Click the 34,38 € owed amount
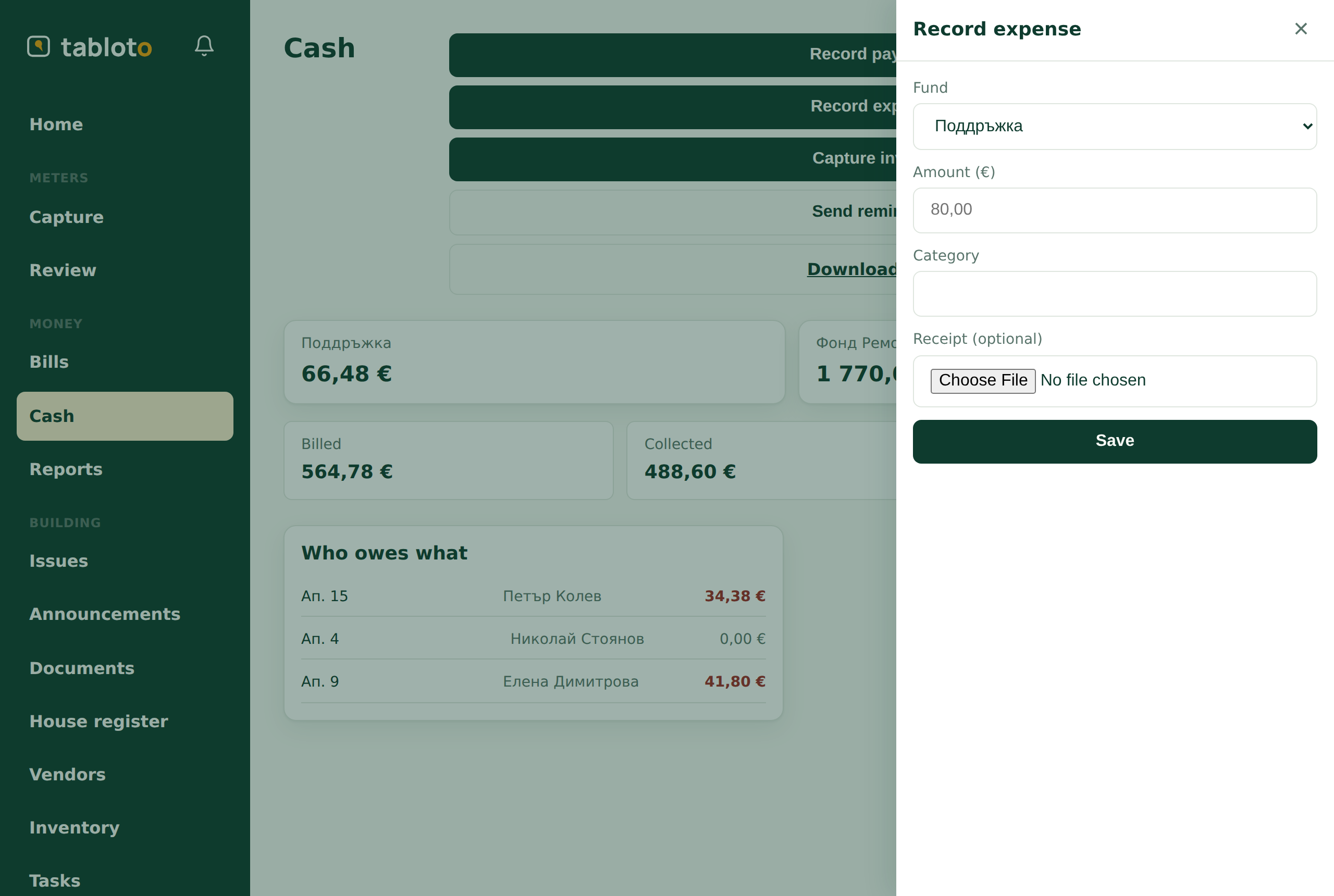 tap(735, 596)
